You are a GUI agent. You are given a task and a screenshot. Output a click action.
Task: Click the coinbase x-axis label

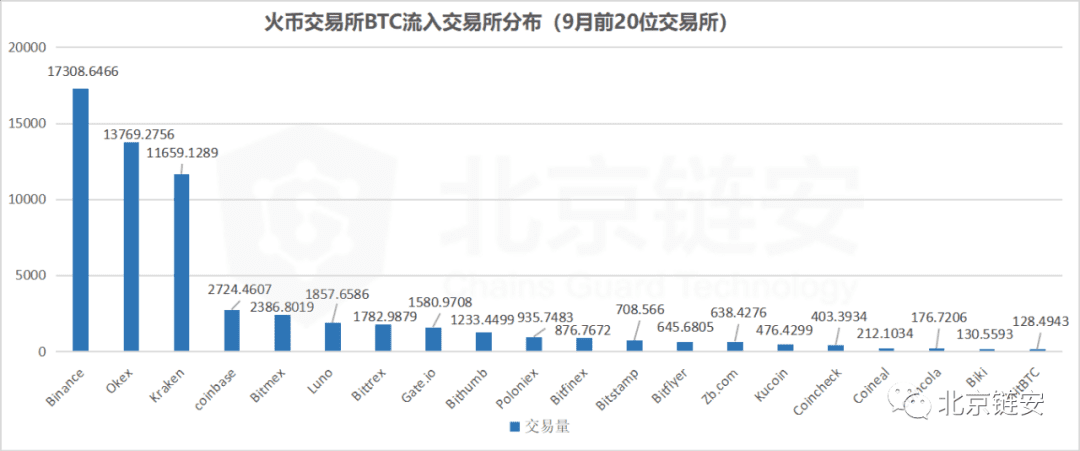[x=216, y=388]
